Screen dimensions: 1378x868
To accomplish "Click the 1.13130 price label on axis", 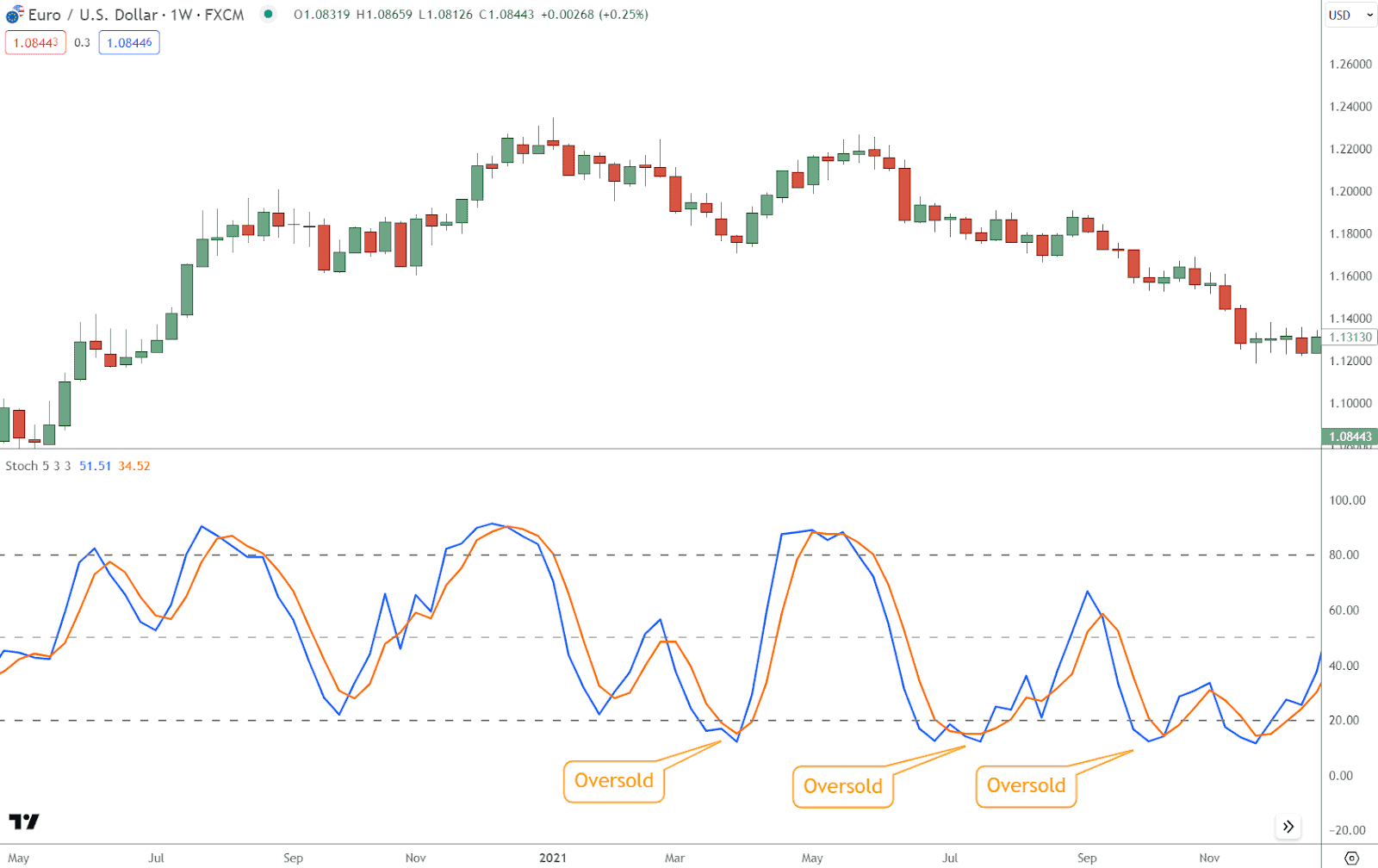I will pos(1350,338).
